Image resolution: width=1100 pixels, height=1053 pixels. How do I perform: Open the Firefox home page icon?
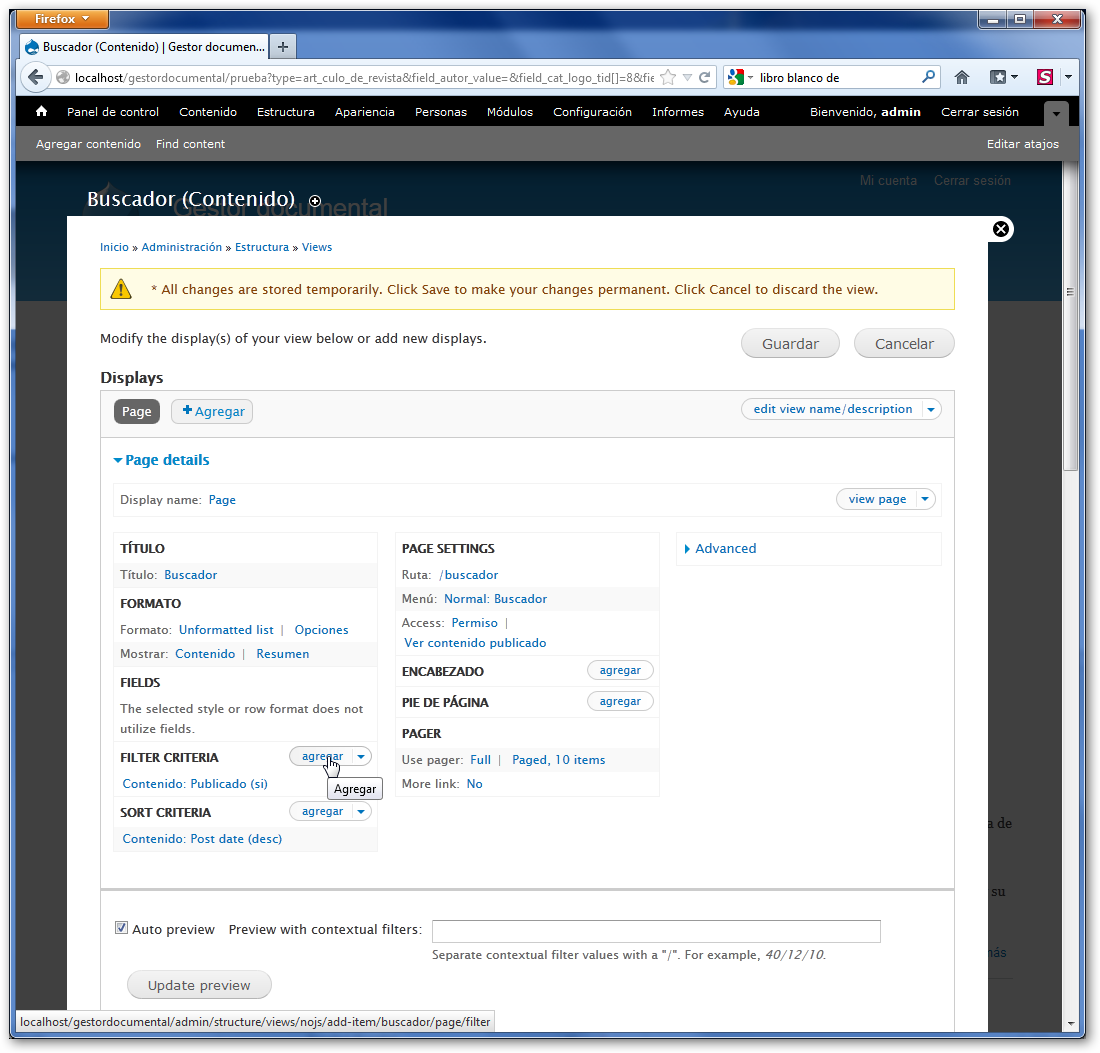click(x=962, y=77)
